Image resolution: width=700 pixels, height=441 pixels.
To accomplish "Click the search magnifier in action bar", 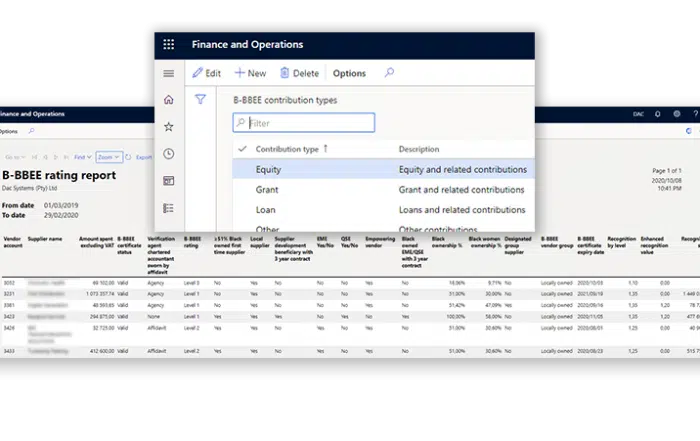I will (389, 73).
